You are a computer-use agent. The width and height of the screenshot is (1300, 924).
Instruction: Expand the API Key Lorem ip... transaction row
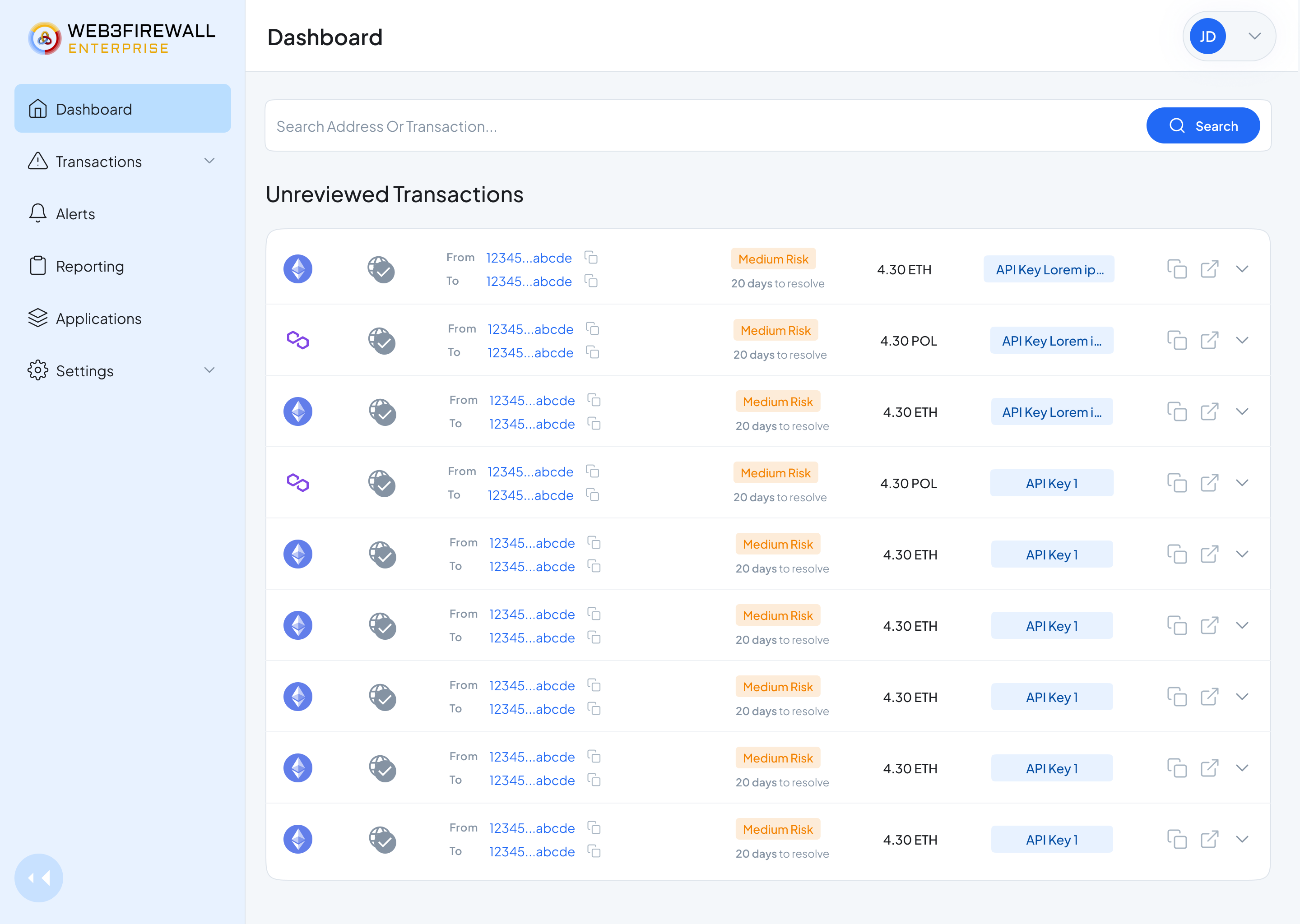pyautogui.click(x=1242, y=268)
